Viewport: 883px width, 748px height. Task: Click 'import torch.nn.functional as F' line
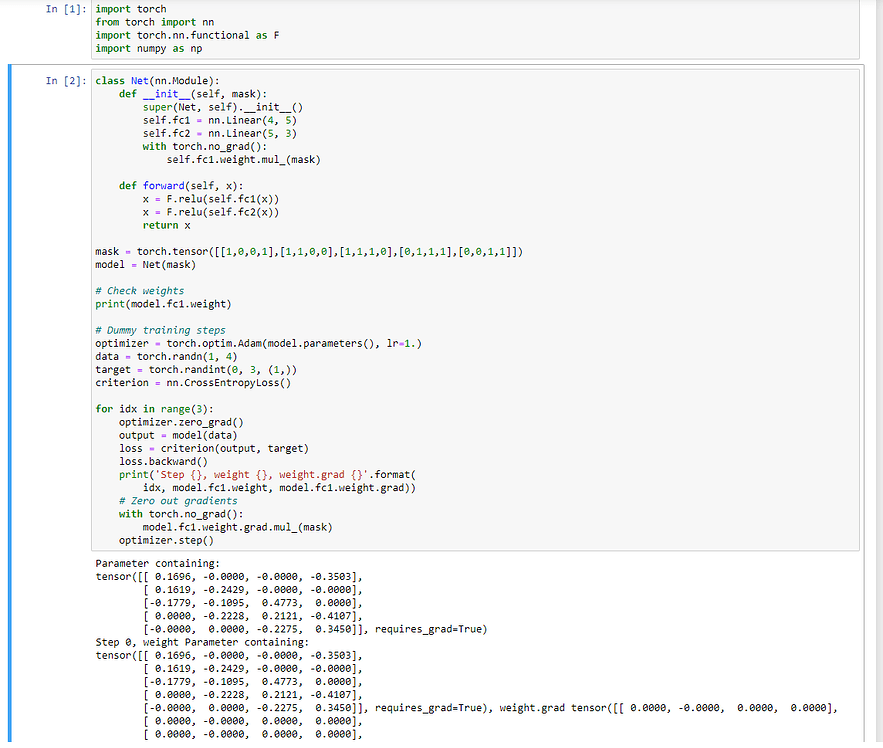pyautogui.click(x=187, y=35)
